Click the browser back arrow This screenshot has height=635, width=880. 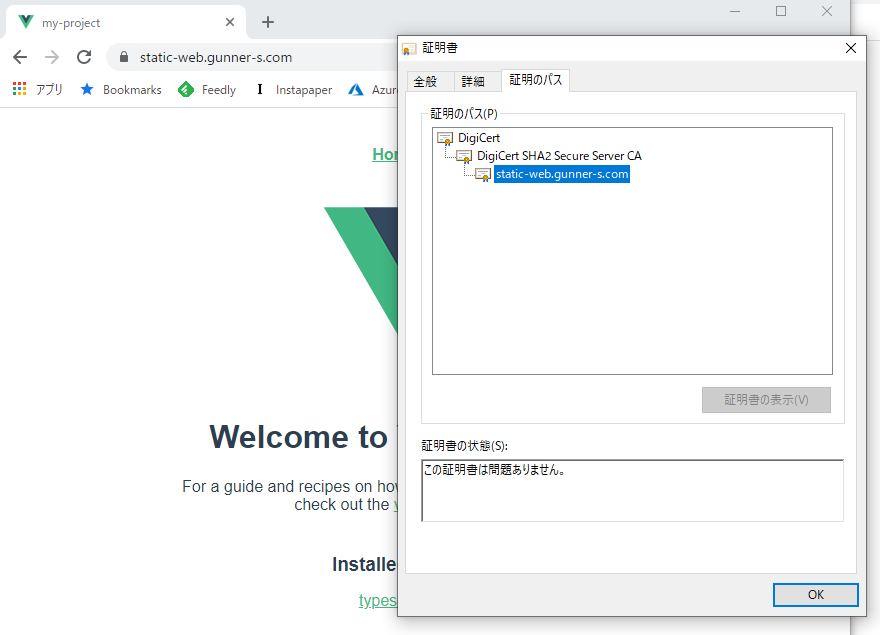pos(20,57)
